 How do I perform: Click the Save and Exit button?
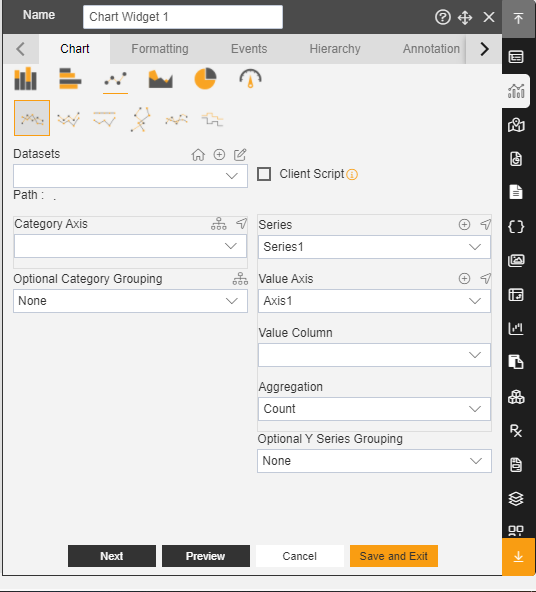pyautogui.click(x=394, y=556)
